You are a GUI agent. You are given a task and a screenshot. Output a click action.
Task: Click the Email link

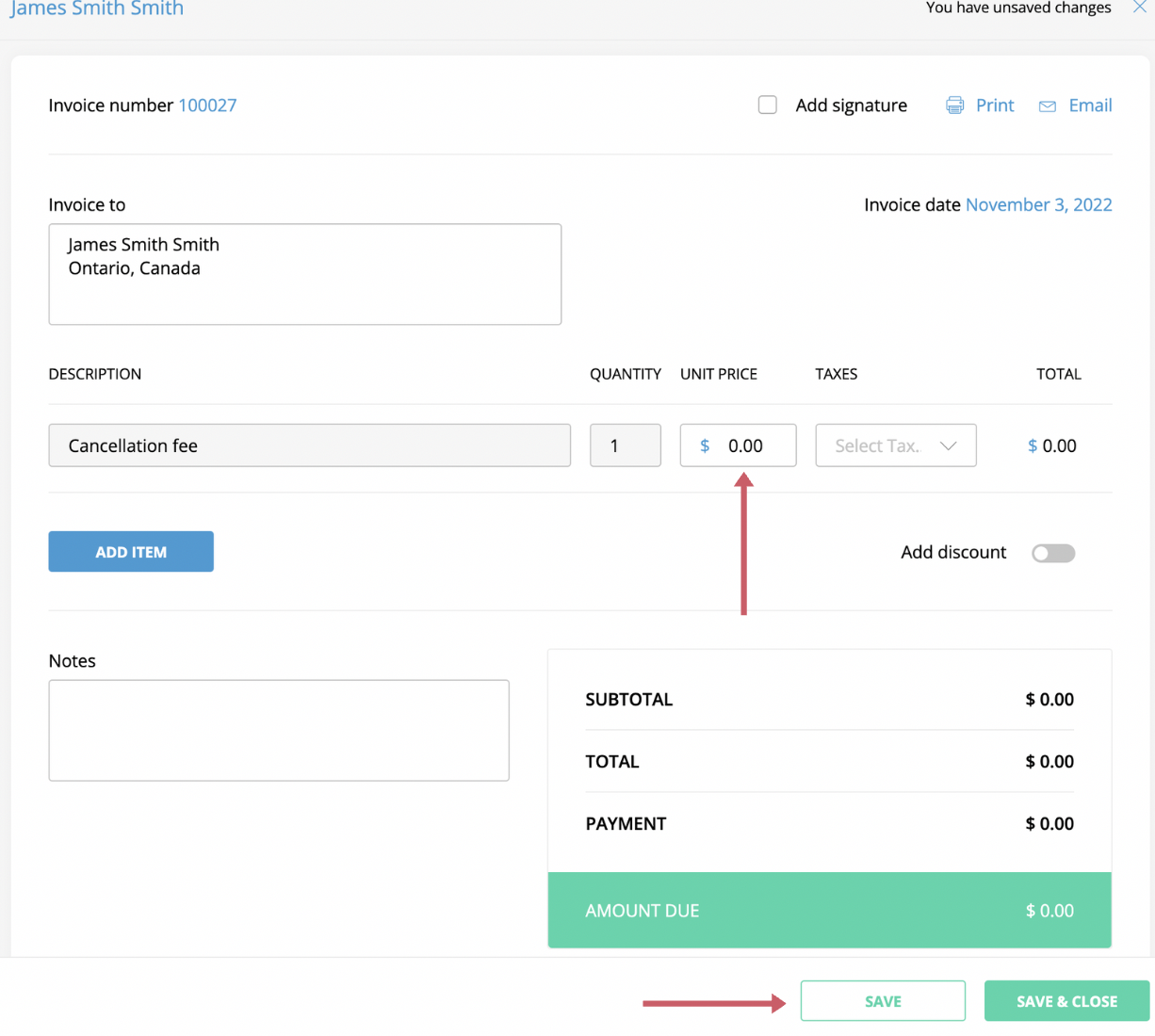click(x=1090, y=105)
